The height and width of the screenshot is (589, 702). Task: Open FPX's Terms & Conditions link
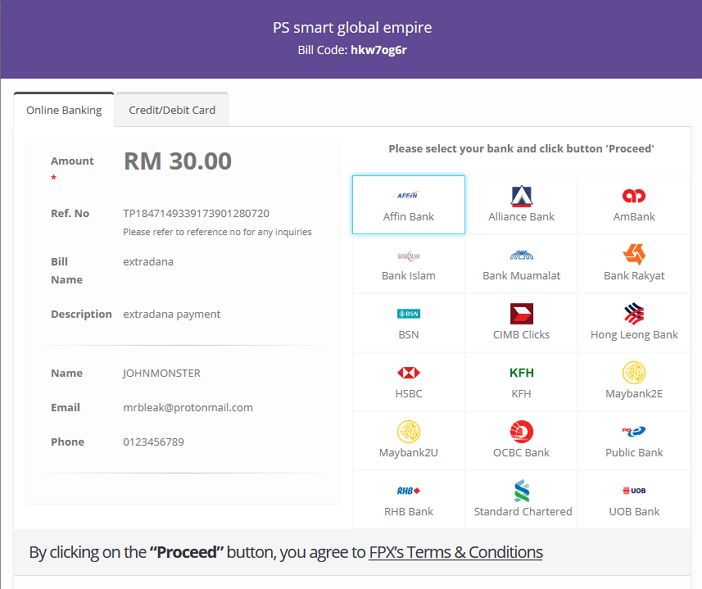456,552
